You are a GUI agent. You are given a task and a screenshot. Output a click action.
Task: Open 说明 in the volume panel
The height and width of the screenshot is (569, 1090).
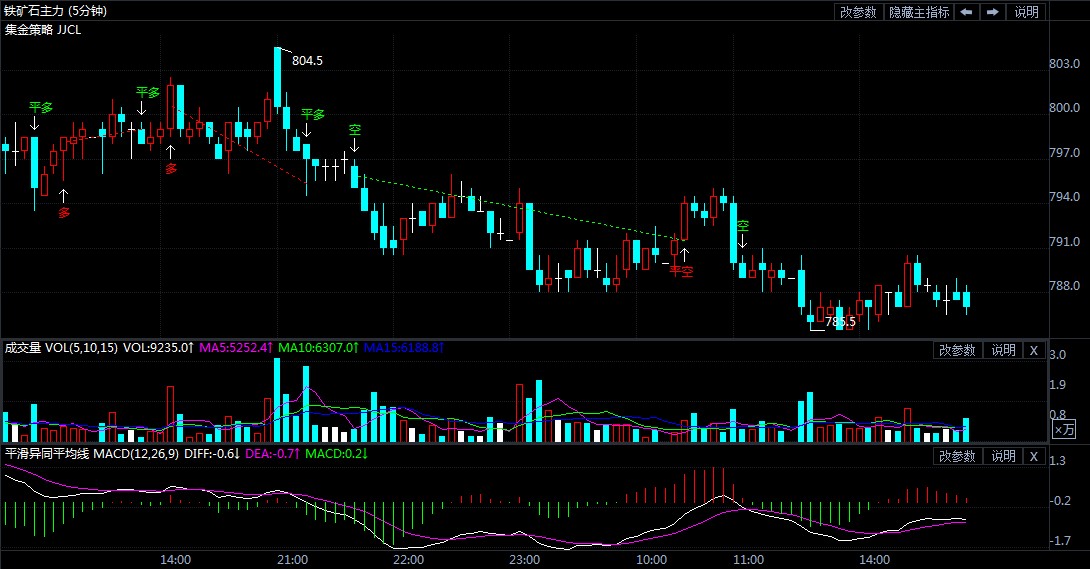[x=1003, y=350]
